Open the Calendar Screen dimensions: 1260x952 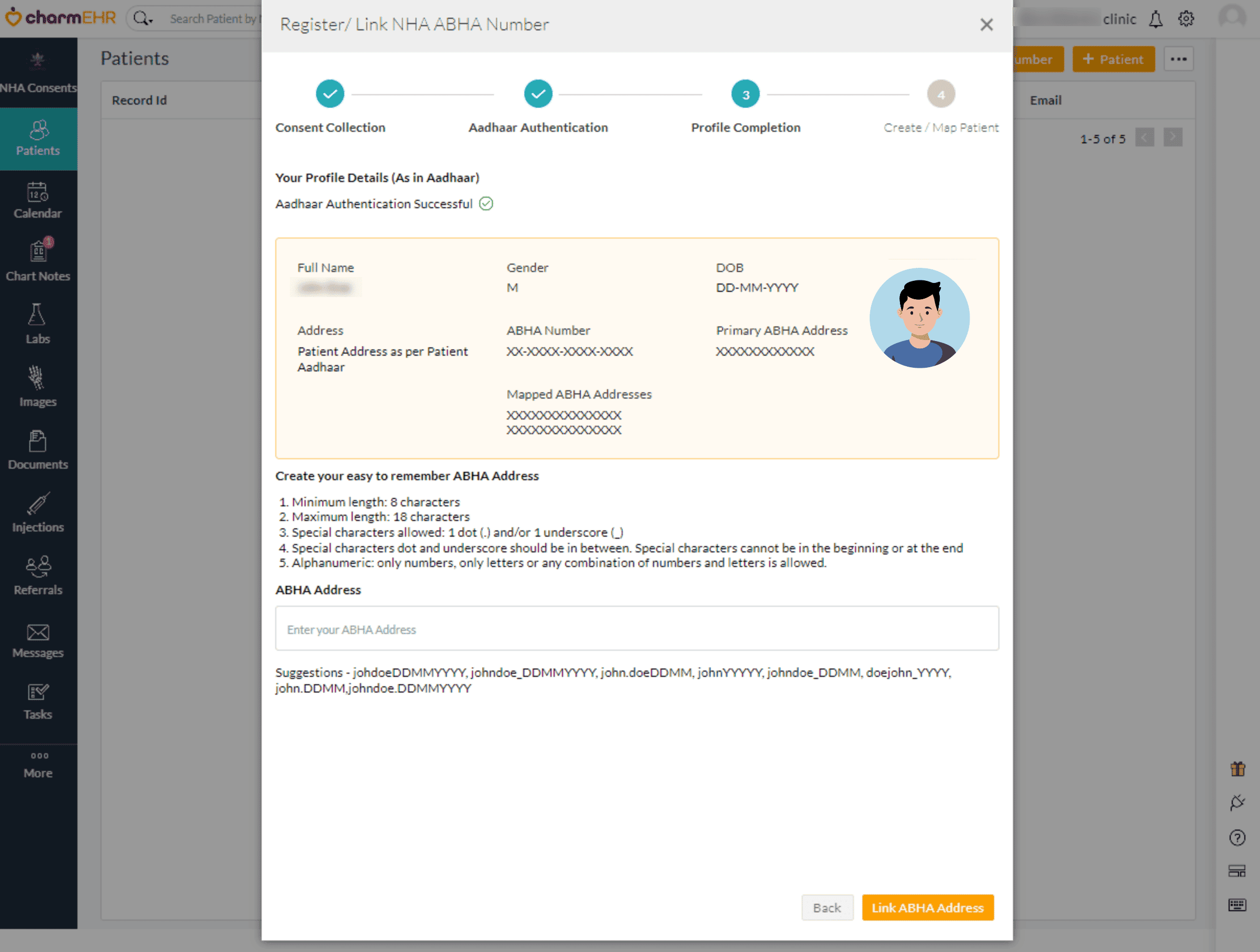tap(38, 198)
